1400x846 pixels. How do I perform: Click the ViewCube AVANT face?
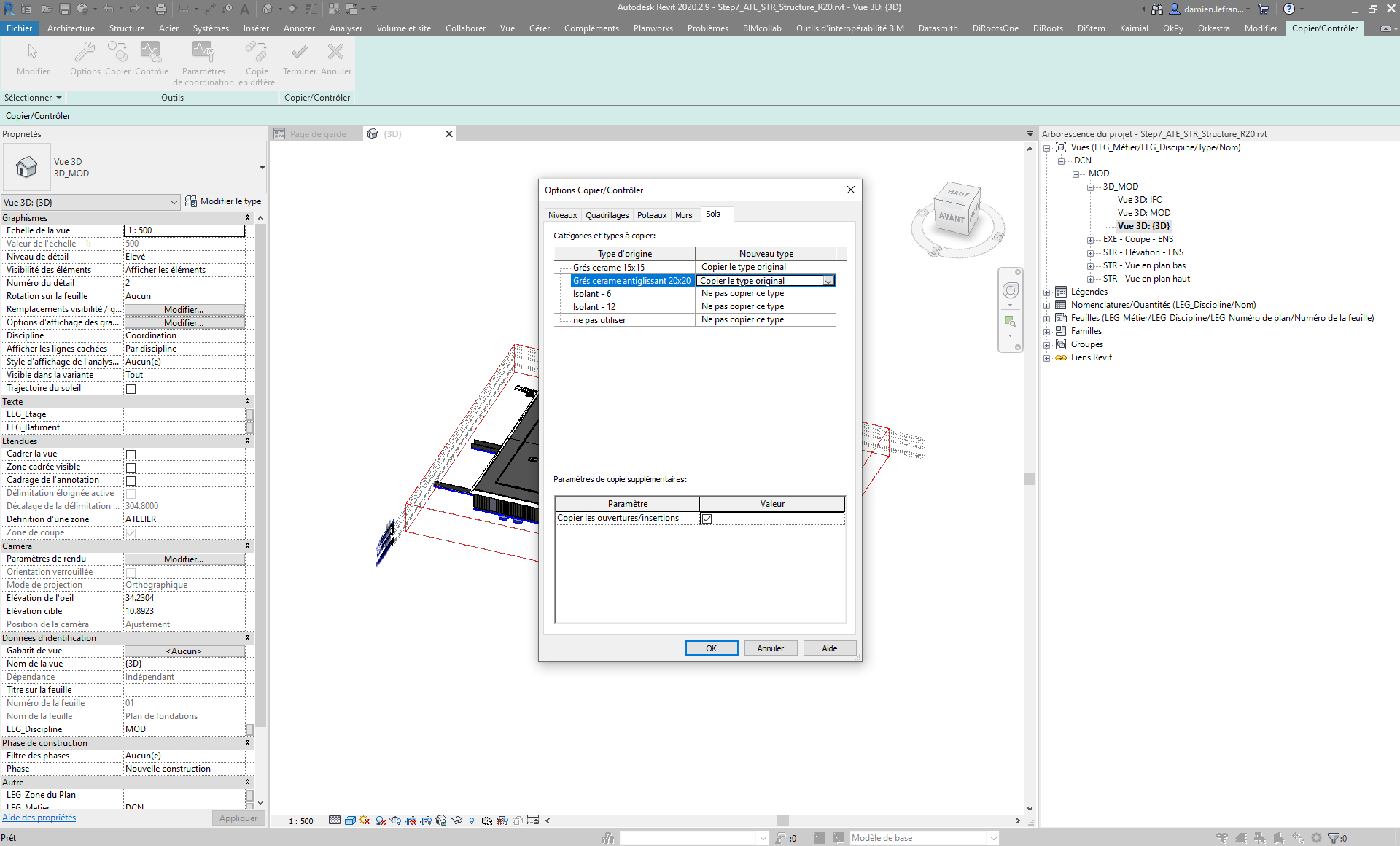click(x=951, y=217)
